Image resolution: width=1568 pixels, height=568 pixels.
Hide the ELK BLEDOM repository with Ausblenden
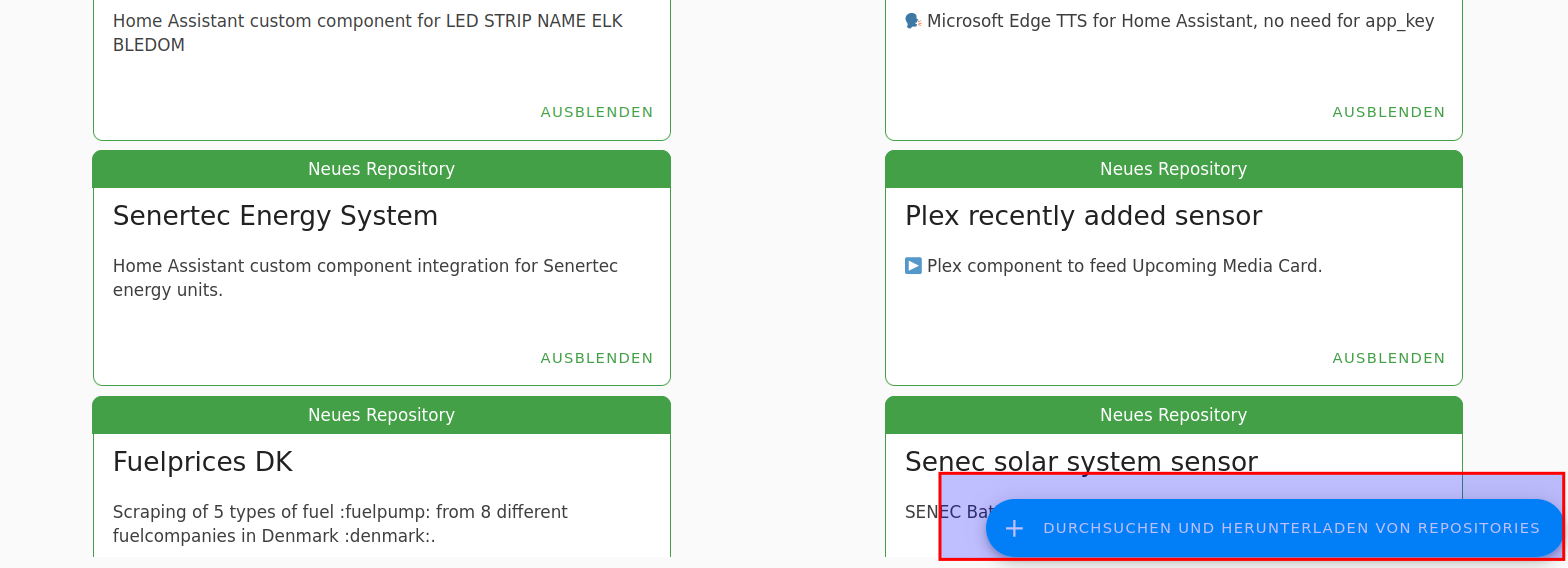[x=597, y=112]
